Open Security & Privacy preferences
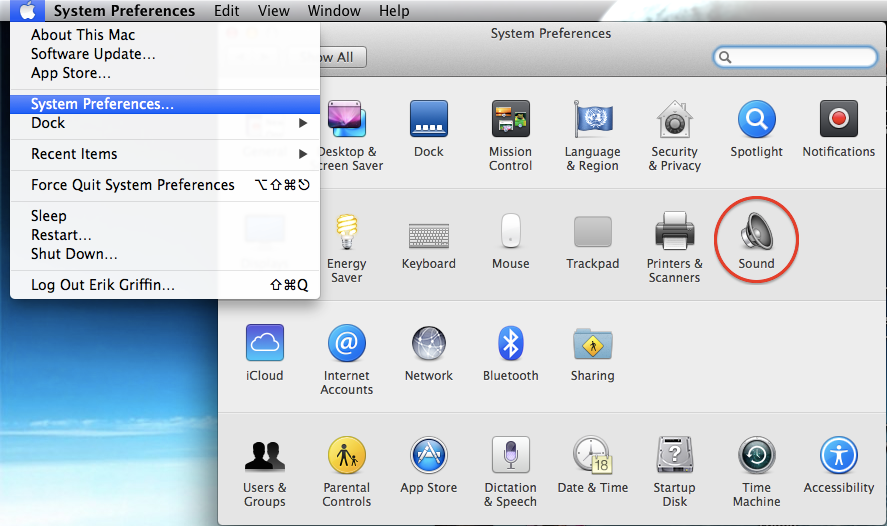The width and height of the screenshot is (887, 526). [x=674, y=136]
